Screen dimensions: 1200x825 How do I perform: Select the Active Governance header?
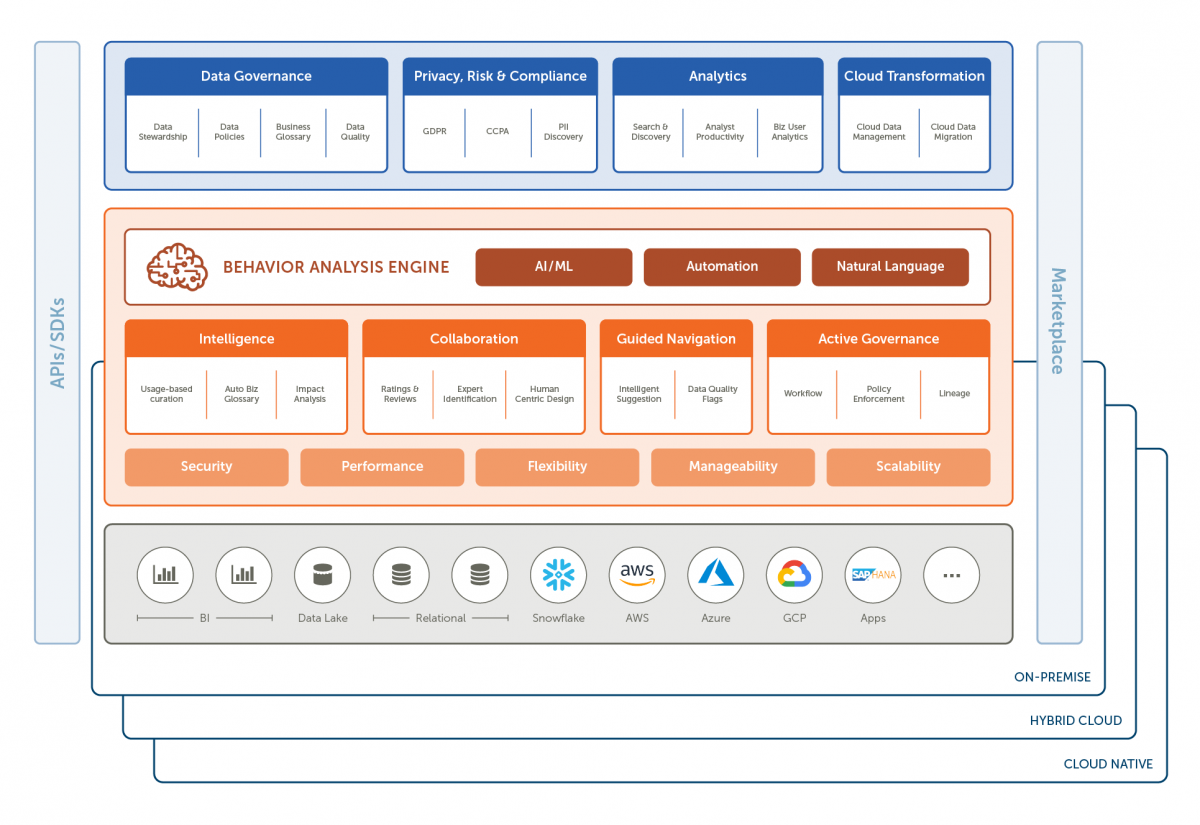[878, 339]
